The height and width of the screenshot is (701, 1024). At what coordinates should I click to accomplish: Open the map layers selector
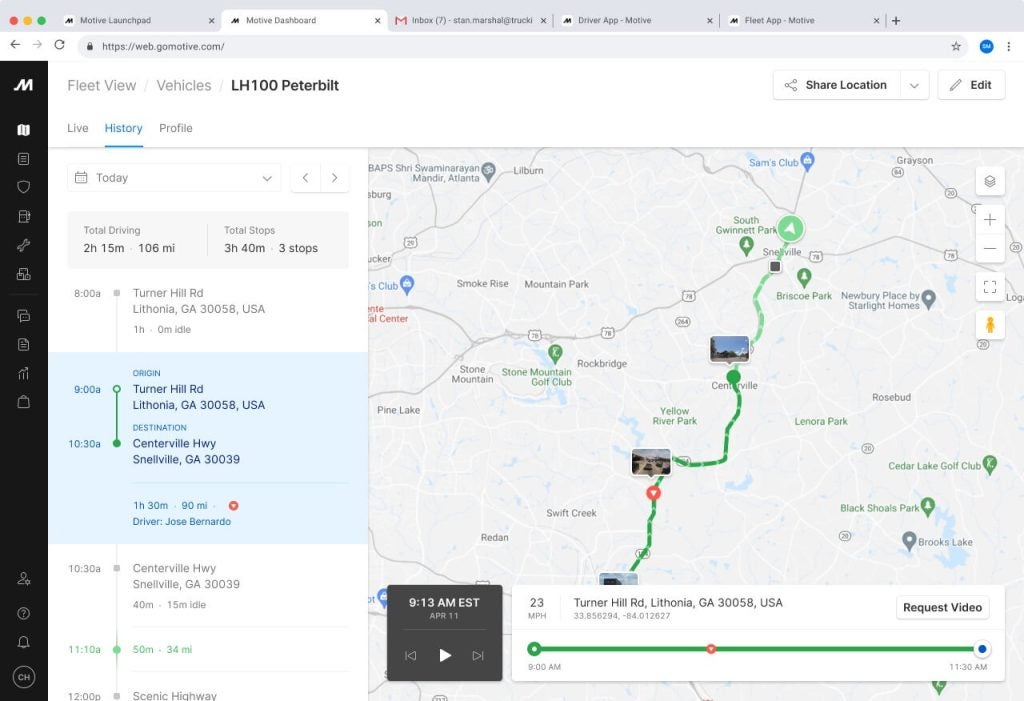tap(988, 181)
